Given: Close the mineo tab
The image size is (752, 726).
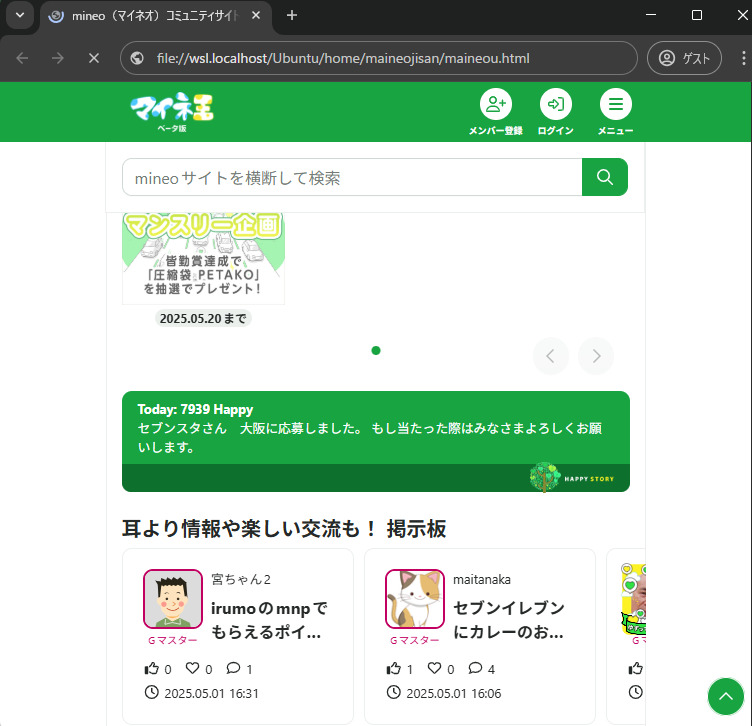Looking at the screenshot, I should pyautogui.click(x=256, y=15).
